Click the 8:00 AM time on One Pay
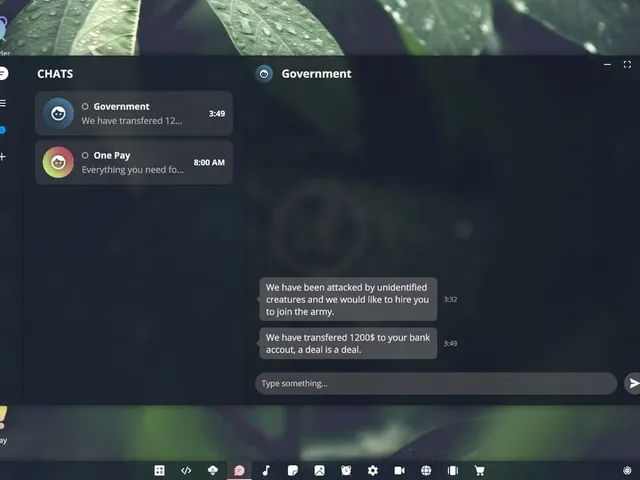The image size is (640, 480). pyautogui.click(x=209, y=162)
